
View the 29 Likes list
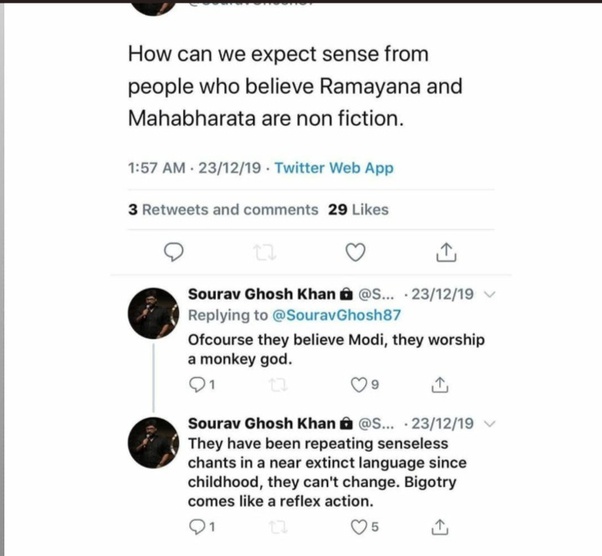358,210
